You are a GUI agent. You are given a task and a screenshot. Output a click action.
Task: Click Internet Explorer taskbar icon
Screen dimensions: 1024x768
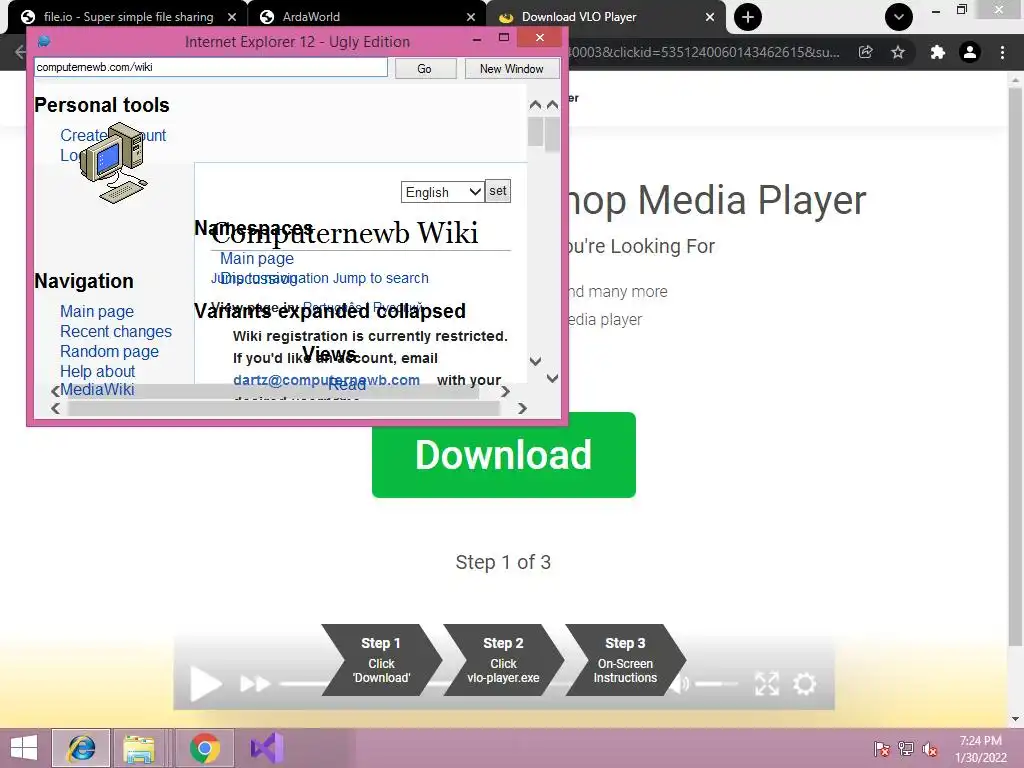tap(82, 748)
